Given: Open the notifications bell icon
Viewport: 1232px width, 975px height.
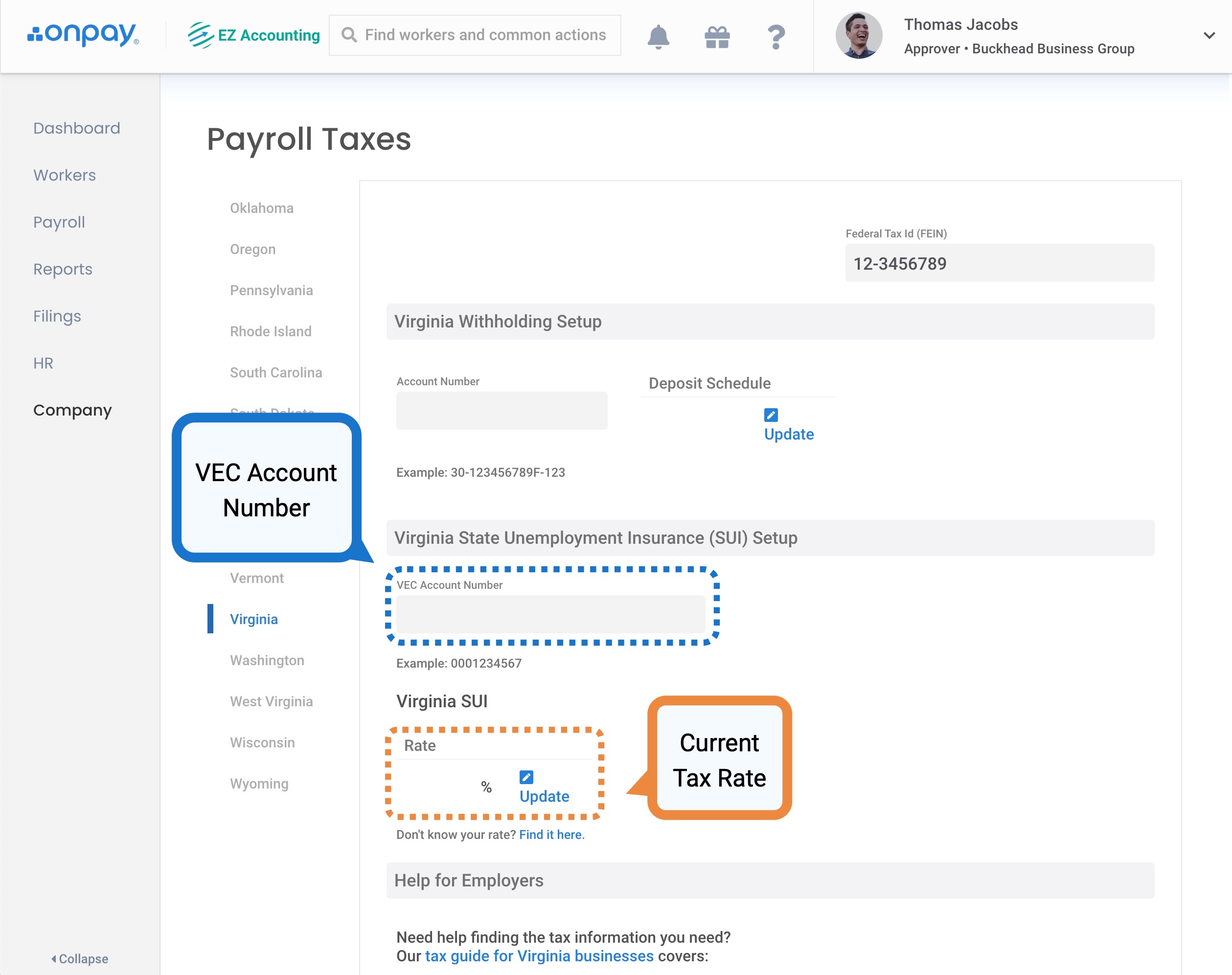Looking at the screenshot, I should (x=658, y=37).
